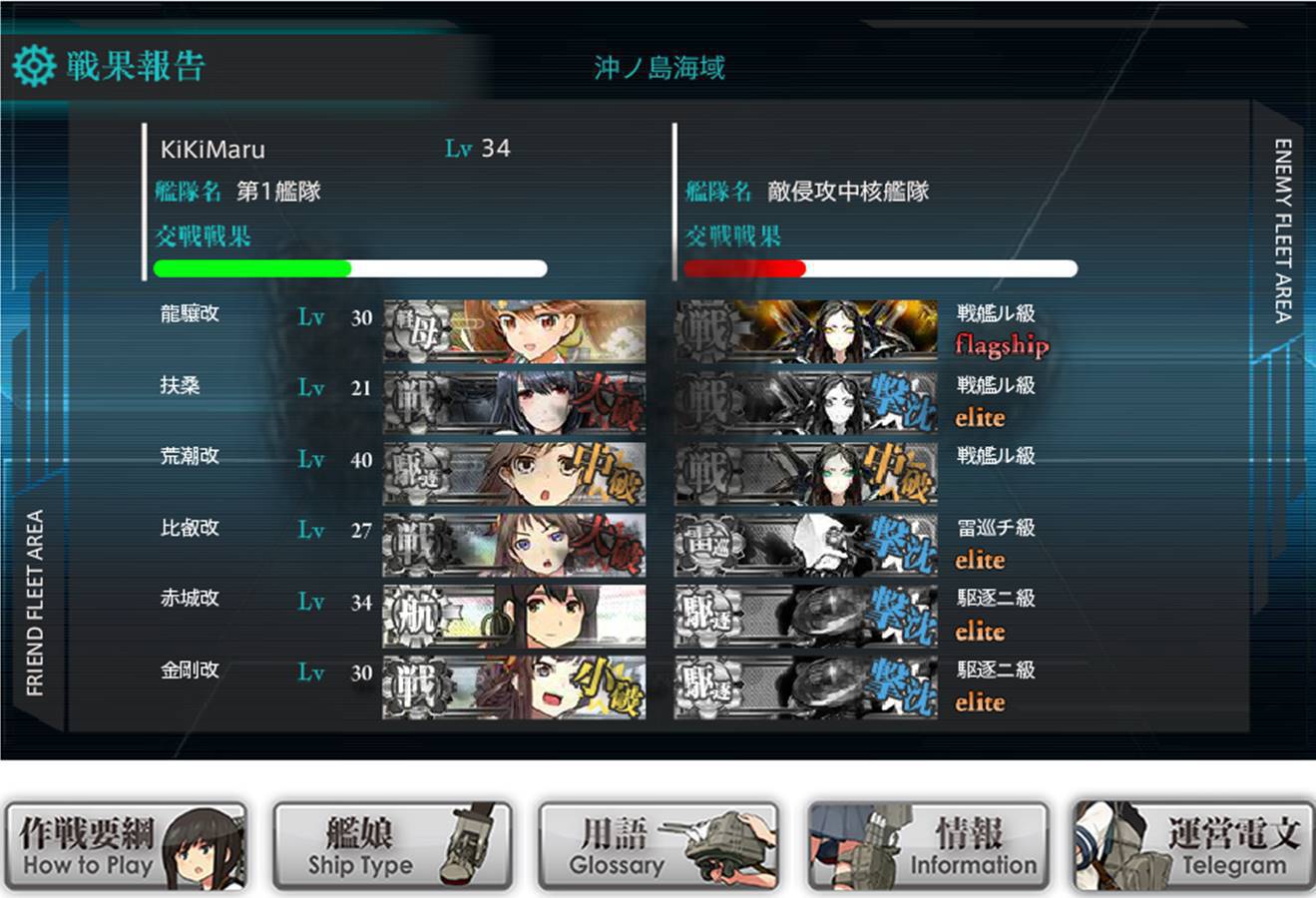Select 扶桑 battleship banner with heavy damage

(x=515, y=402)
